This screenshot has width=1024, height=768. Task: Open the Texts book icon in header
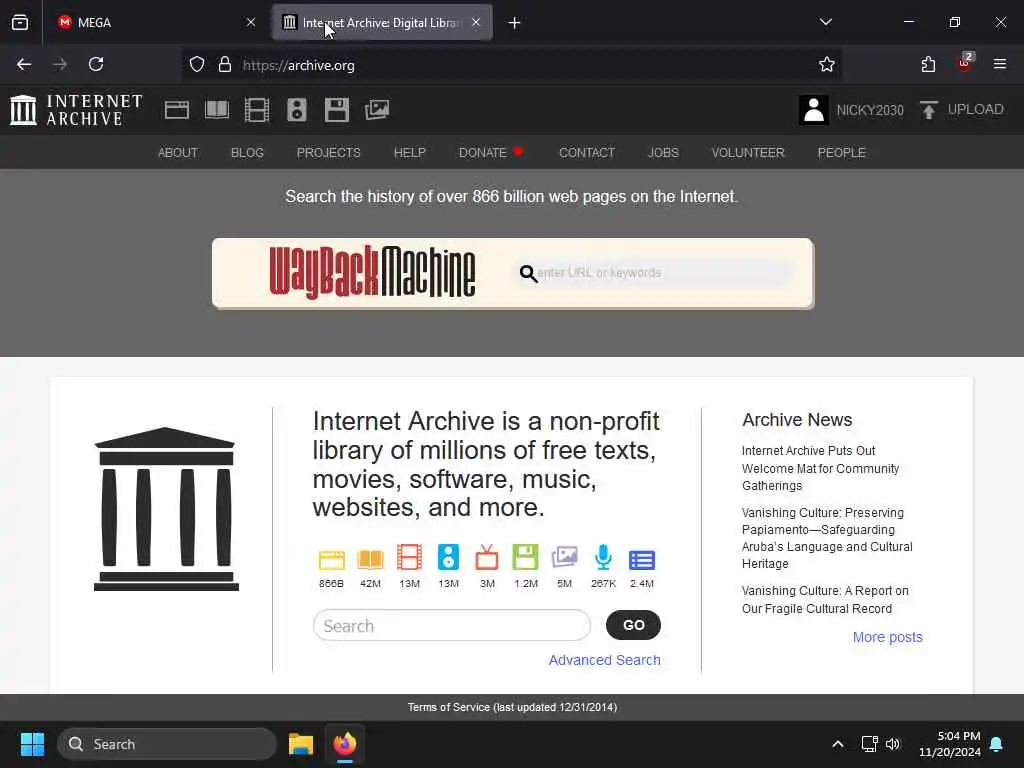coord(217,110)
